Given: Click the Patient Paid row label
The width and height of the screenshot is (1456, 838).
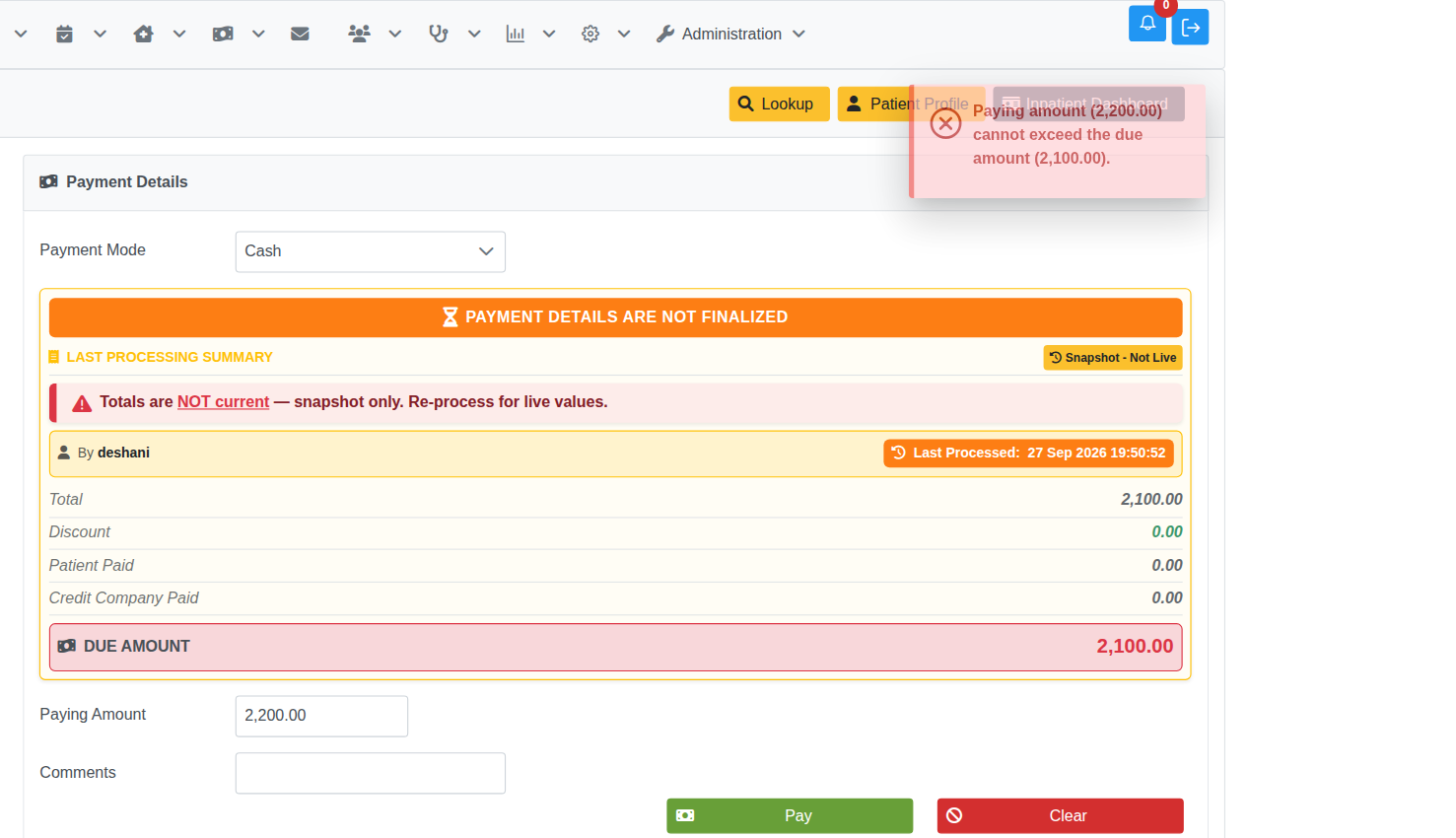Looking at the screenshot, I should pos(92,566).
